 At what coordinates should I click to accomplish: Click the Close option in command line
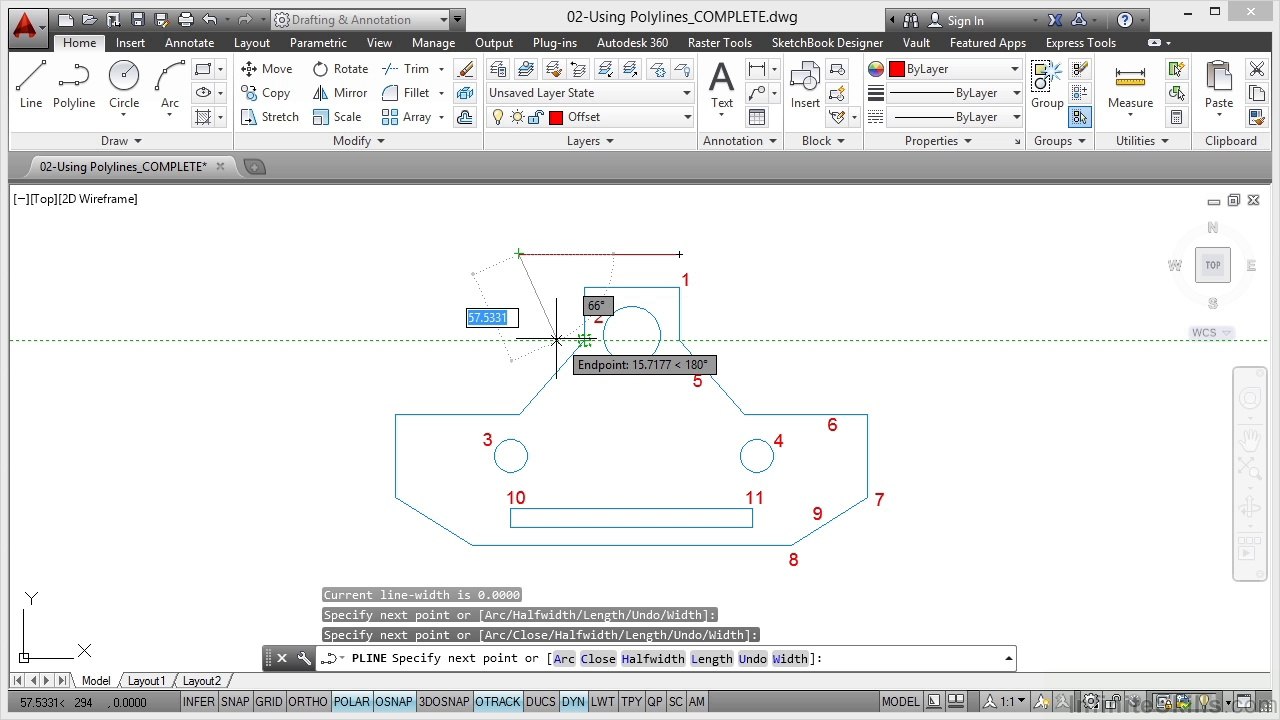point(598,658)
